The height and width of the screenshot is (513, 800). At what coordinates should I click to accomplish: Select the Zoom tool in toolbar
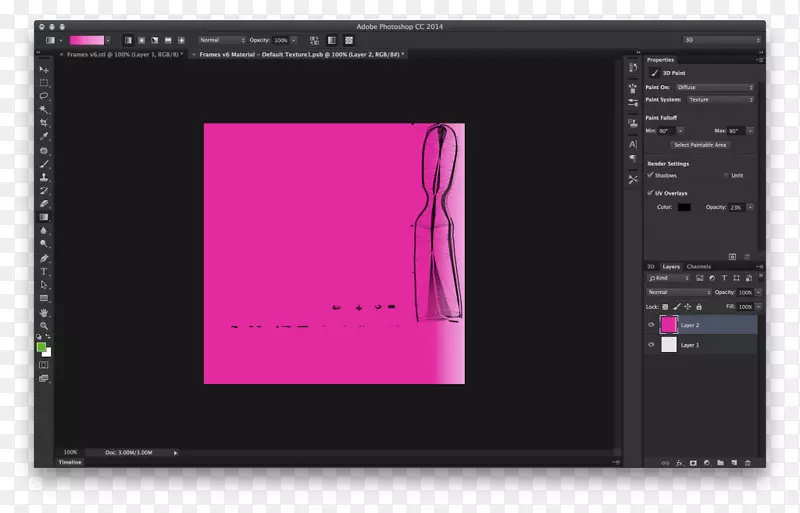click(44, 326)
